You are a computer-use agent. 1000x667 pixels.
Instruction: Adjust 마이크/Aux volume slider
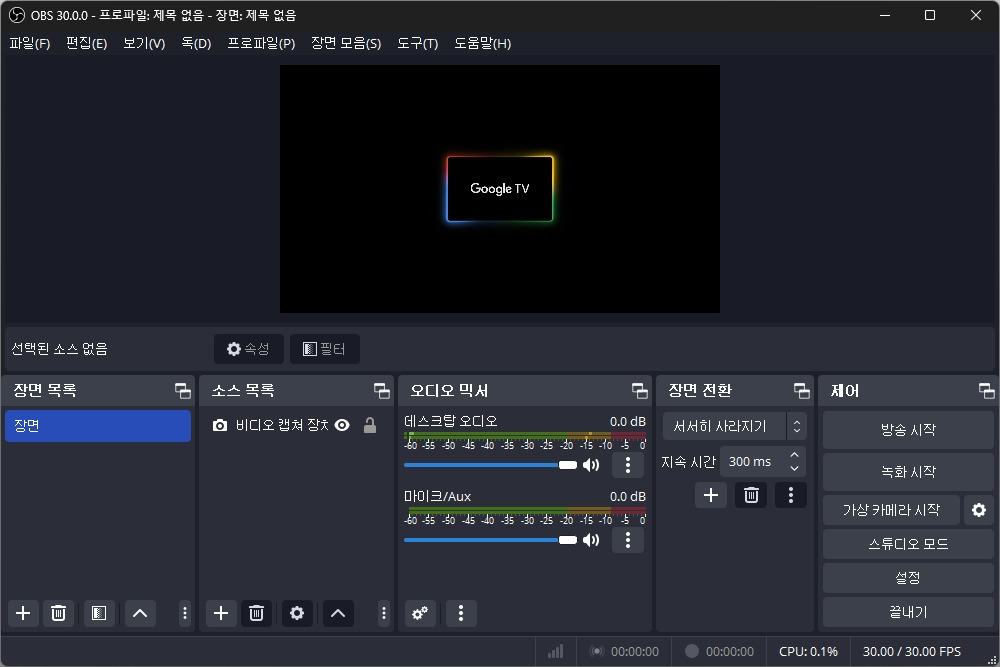point(490,540)
